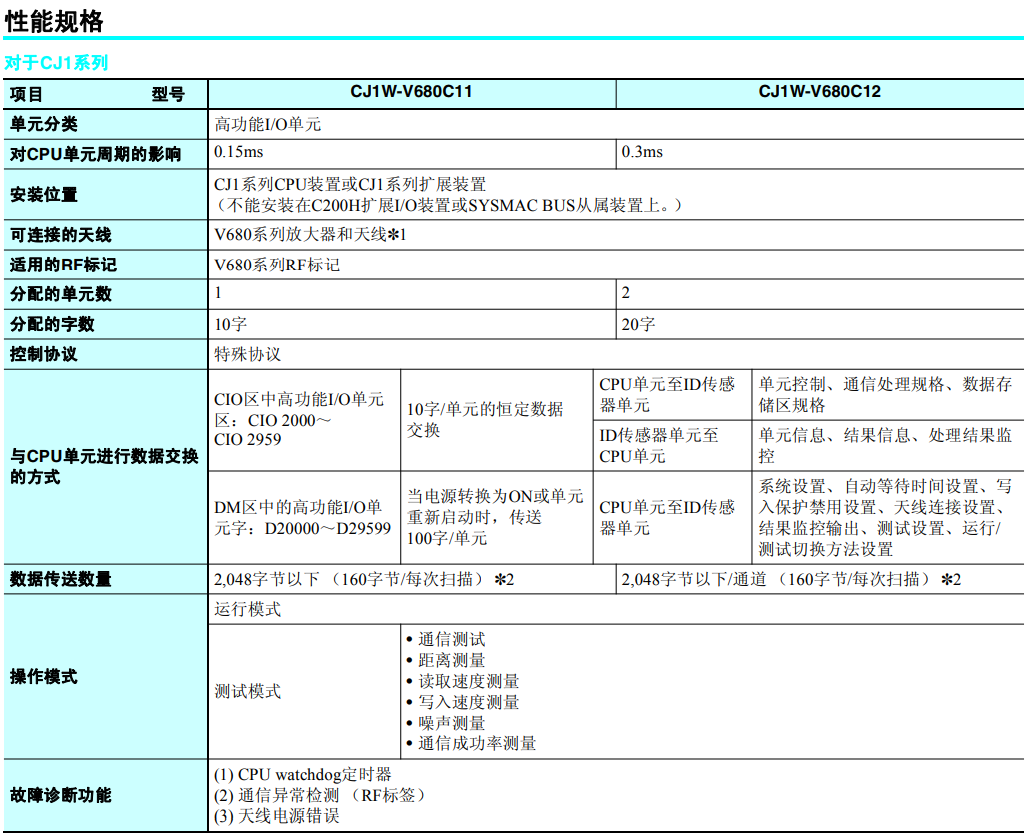
Task: Click the 噪声测量 bullet item
Action: pos(446,723)
